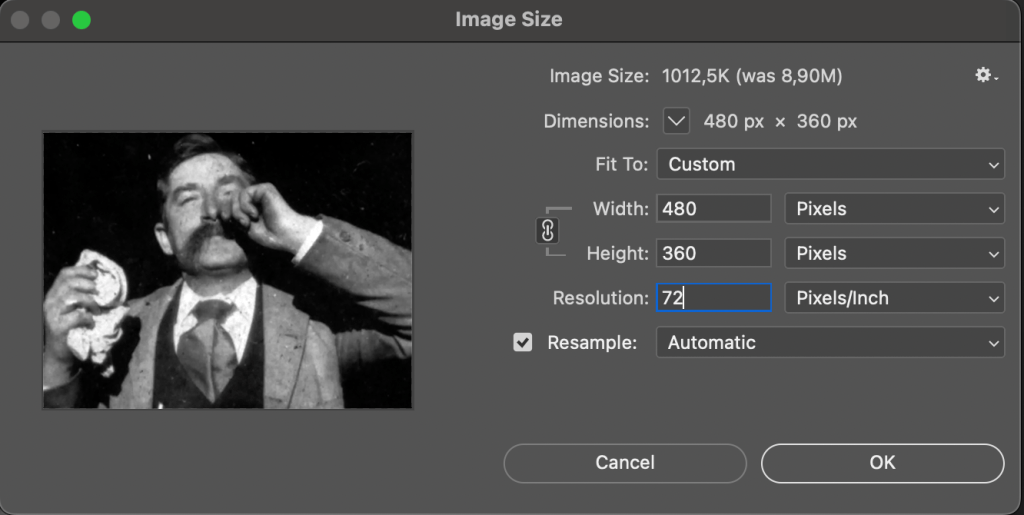This screenshot has height=515, width=1024.
Task: Toggle the constrain proportions chain link
Action: pyautogui.click(x=547, y=231)
